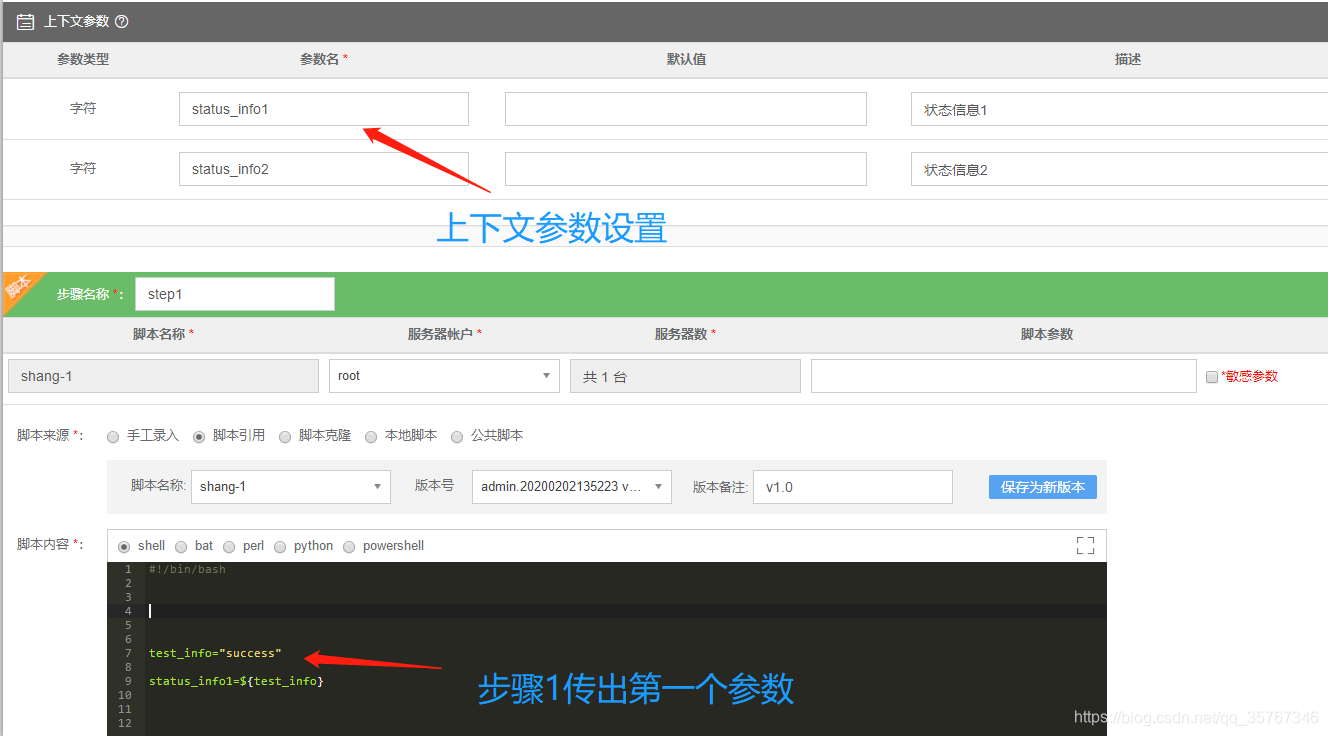Select 手工录入 script source
1328x736 pixels.
pyautogui.click(x=113, y=436)
